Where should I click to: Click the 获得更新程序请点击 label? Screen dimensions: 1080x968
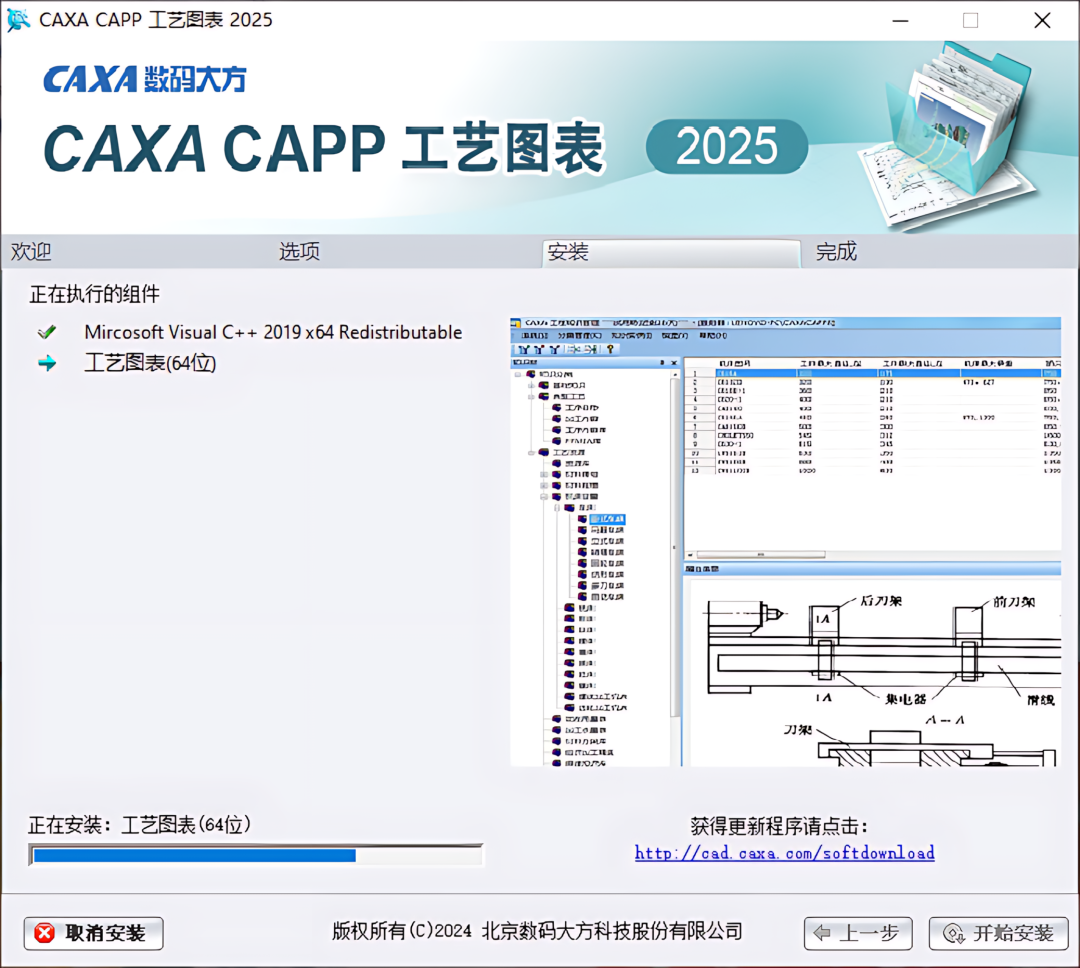[779, 826]
